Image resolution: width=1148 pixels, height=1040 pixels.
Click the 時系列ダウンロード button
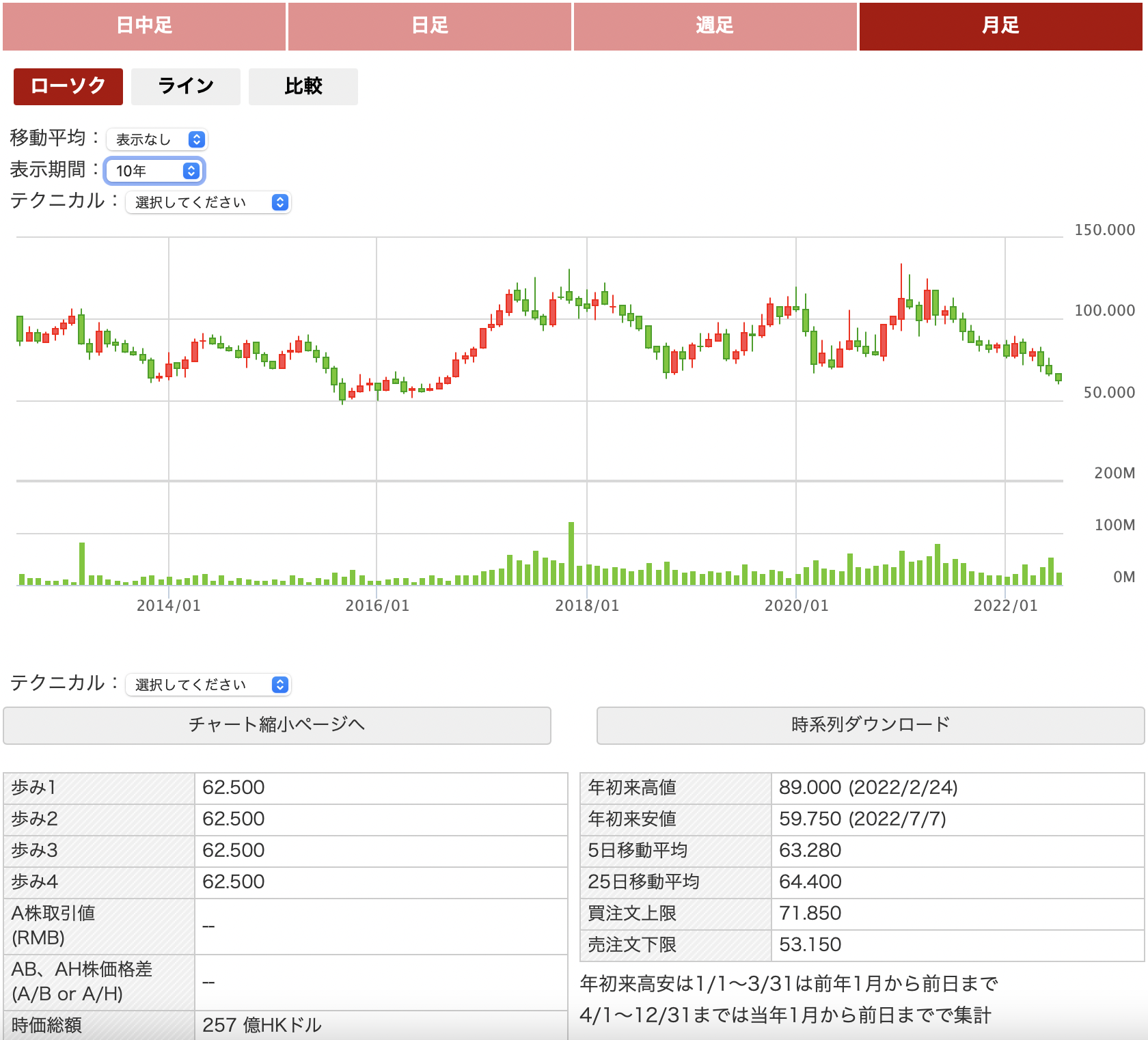[x=871, y=725]
